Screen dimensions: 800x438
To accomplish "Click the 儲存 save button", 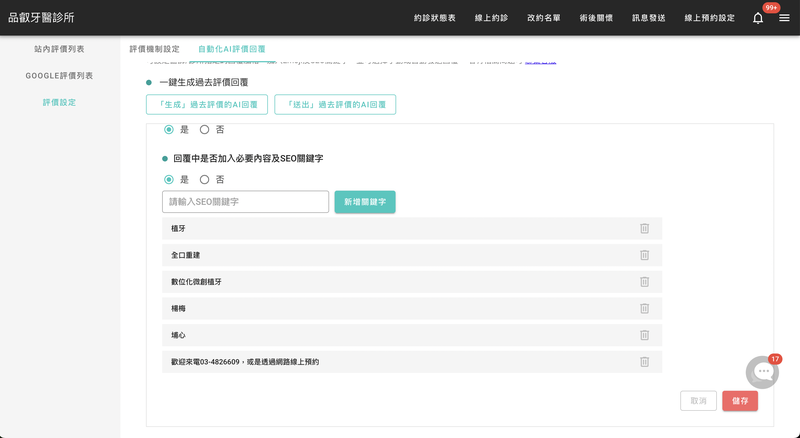I will 740,400.
